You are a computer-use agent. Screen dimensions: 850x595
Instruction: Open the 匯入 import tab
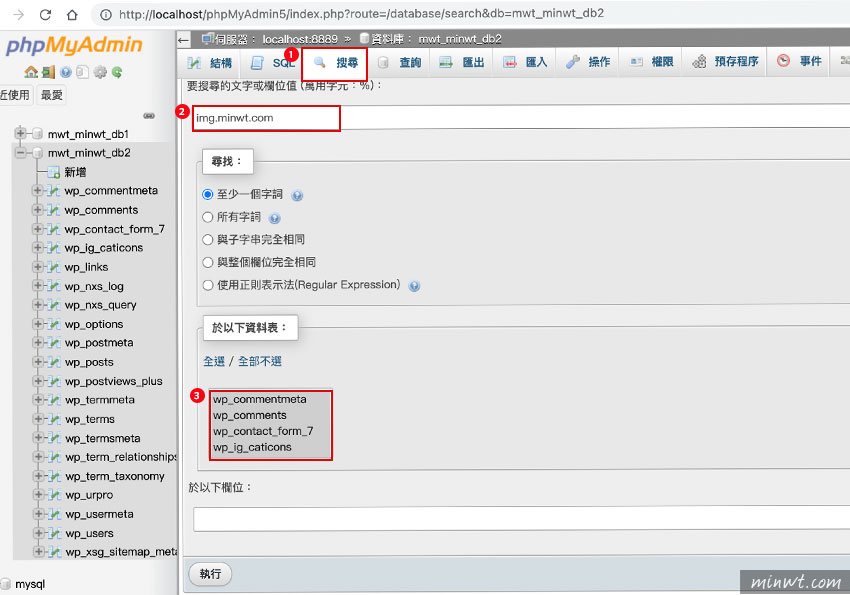pos(525,63)
